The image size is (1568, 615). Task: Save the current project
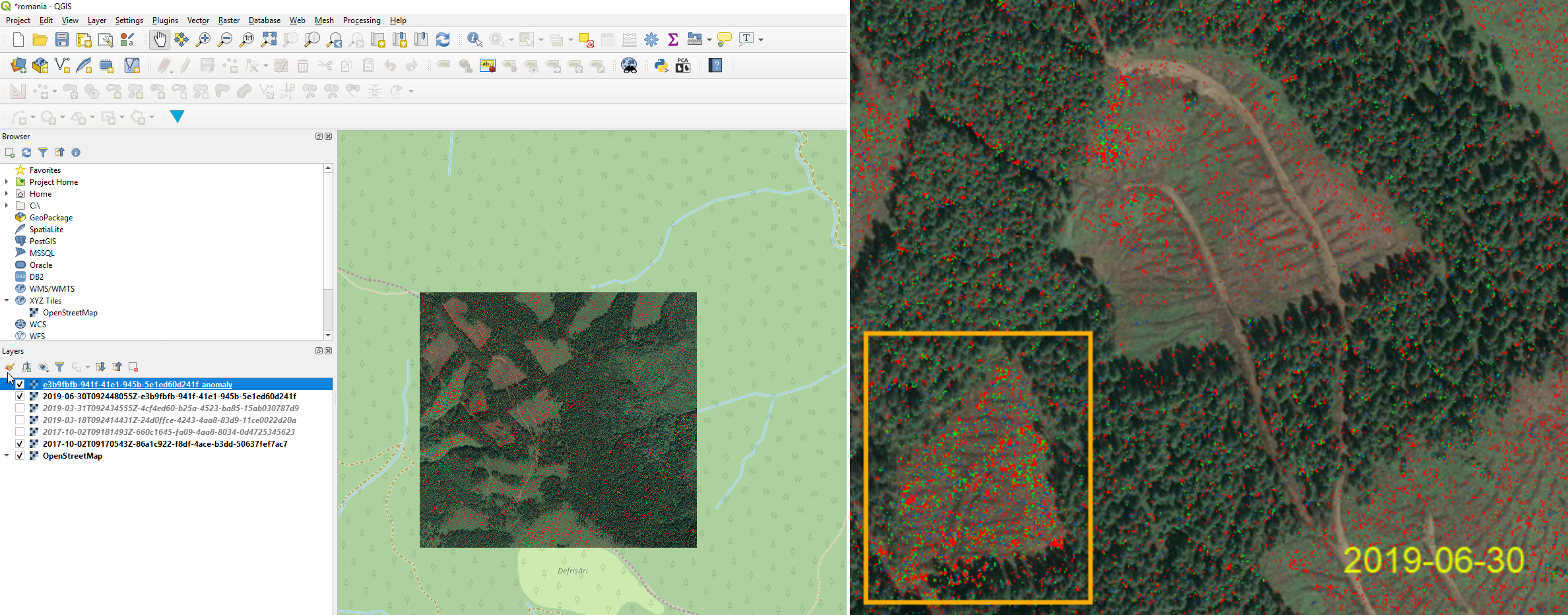pos(62,40)
